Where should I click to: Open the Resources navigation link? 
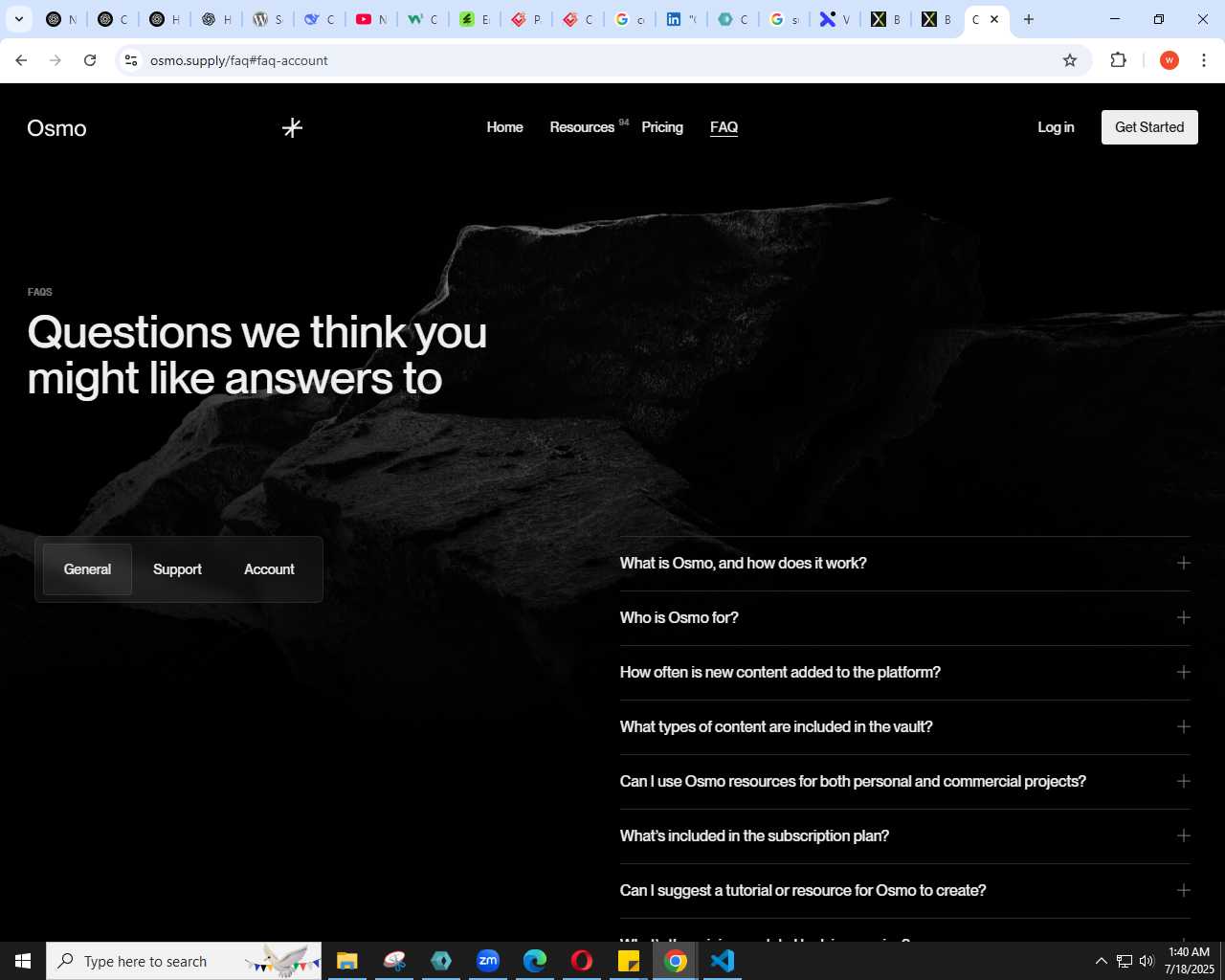coord(582,127)
